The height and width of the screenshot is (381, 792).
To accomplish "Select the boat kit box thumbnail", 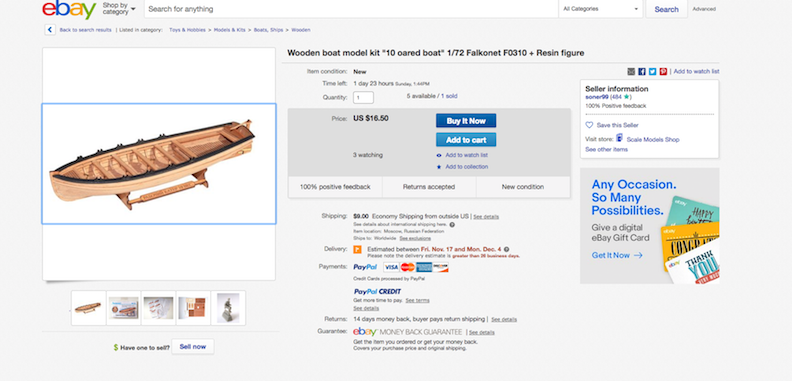I will [x=124, y=308].
